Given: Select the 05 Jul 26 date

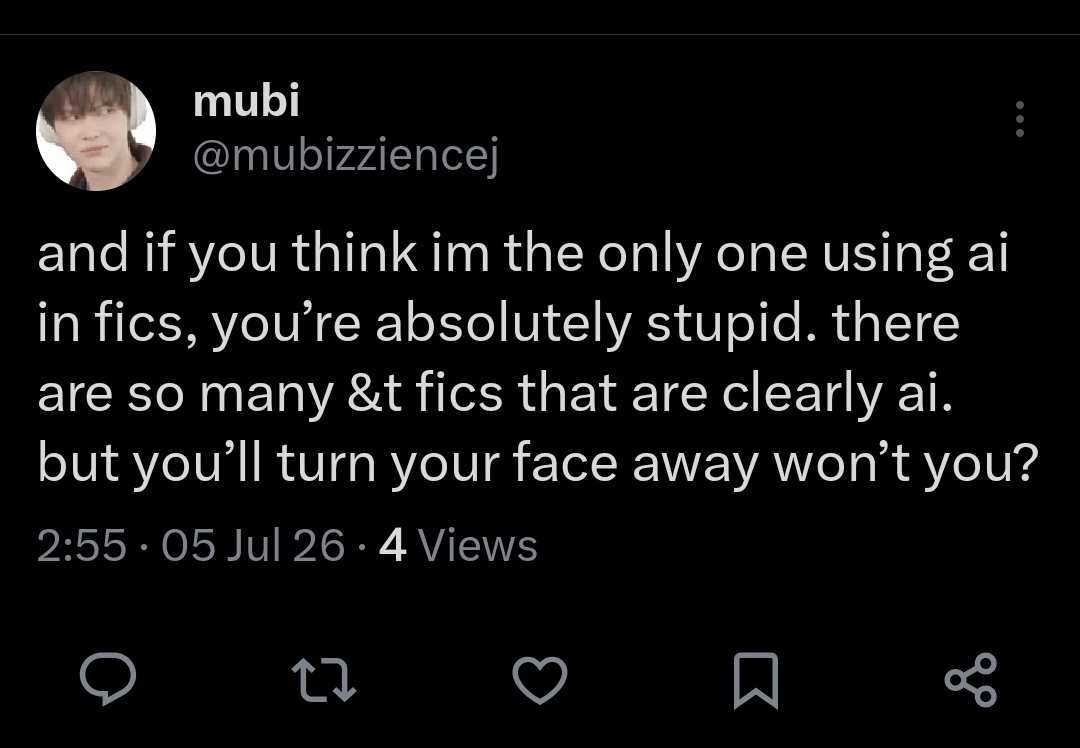Looking at the screenshot, I should click(253, 546).
